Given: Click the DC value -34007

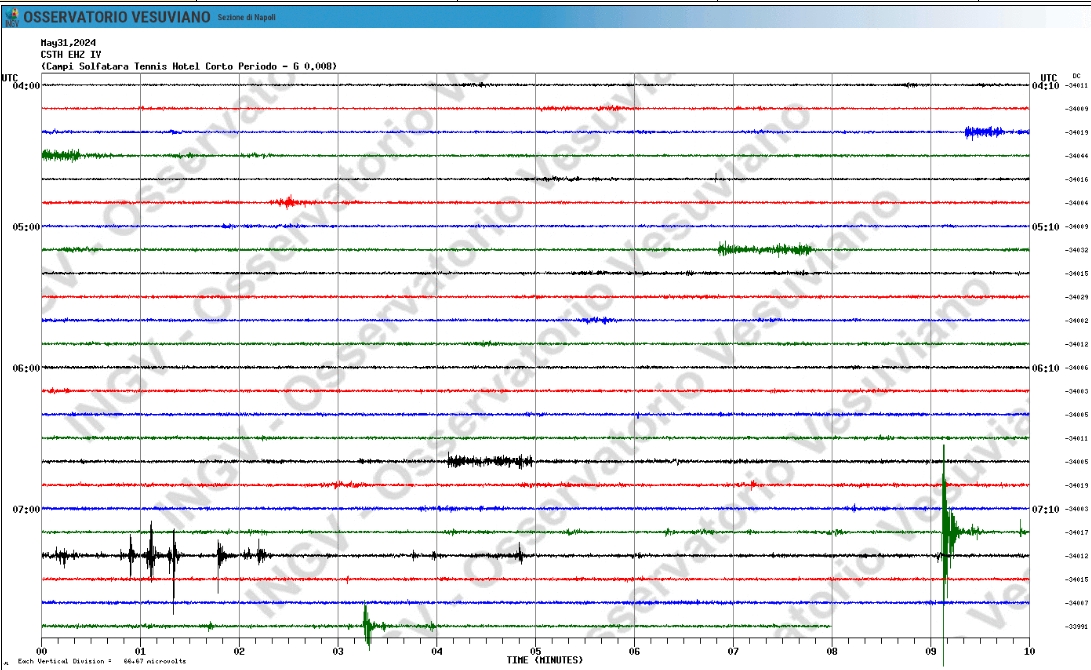Looking at the screenshot, I should [1077, 603].
